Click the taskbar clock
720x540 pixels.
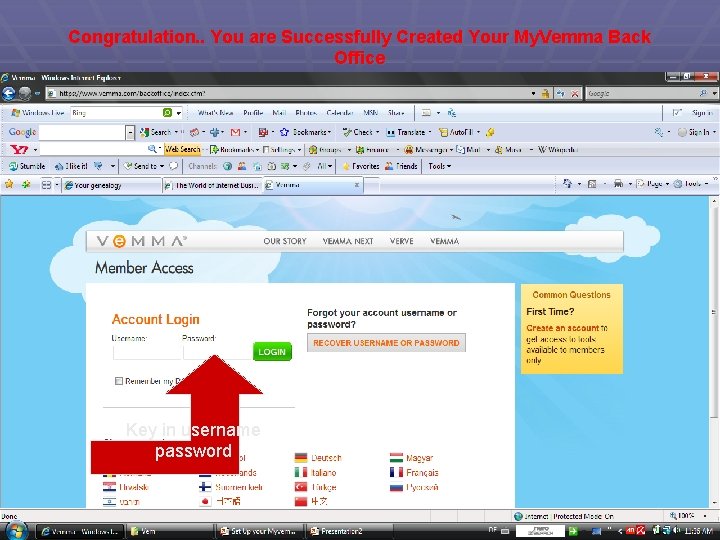pos(699,531)
